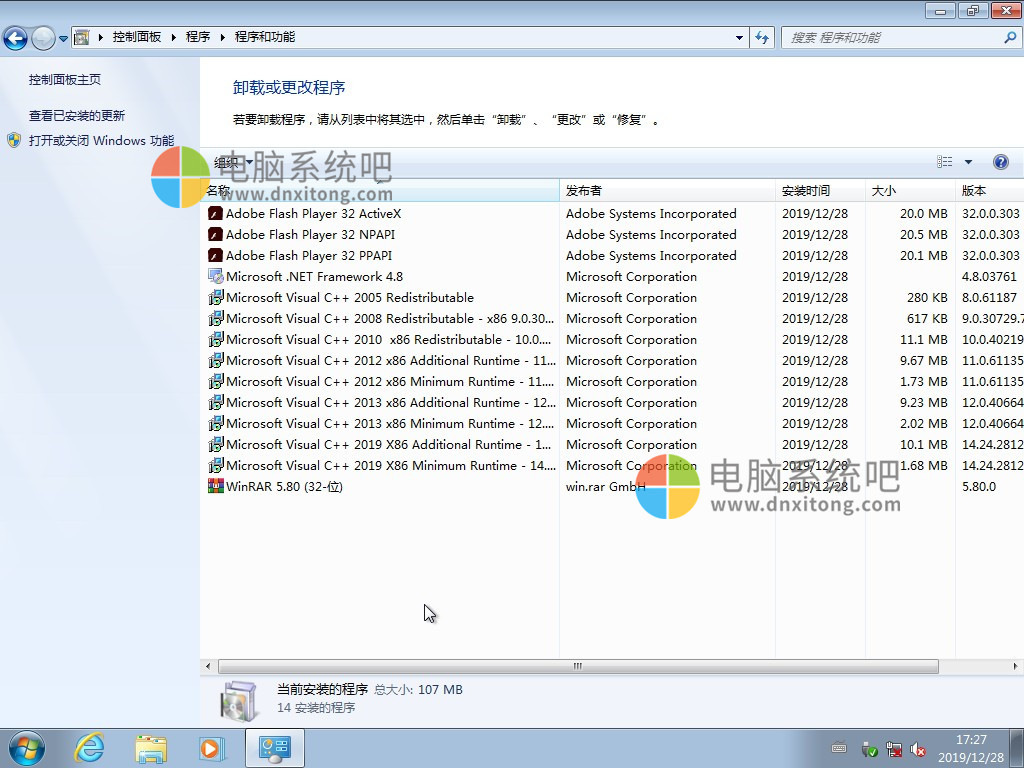Click the WinRAR 5.80 program icon

coord(215,487)
